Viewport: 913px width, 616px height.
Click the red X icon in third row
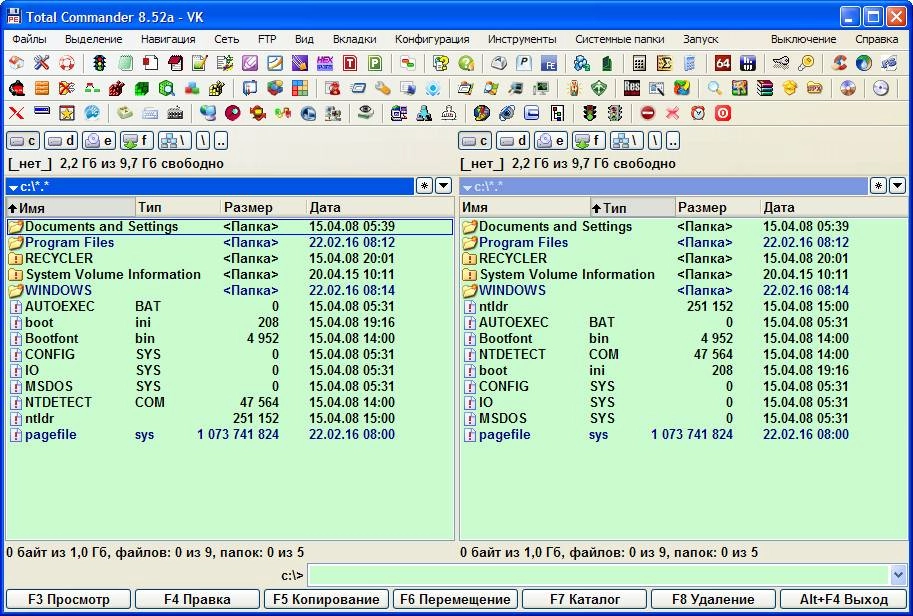16,113
